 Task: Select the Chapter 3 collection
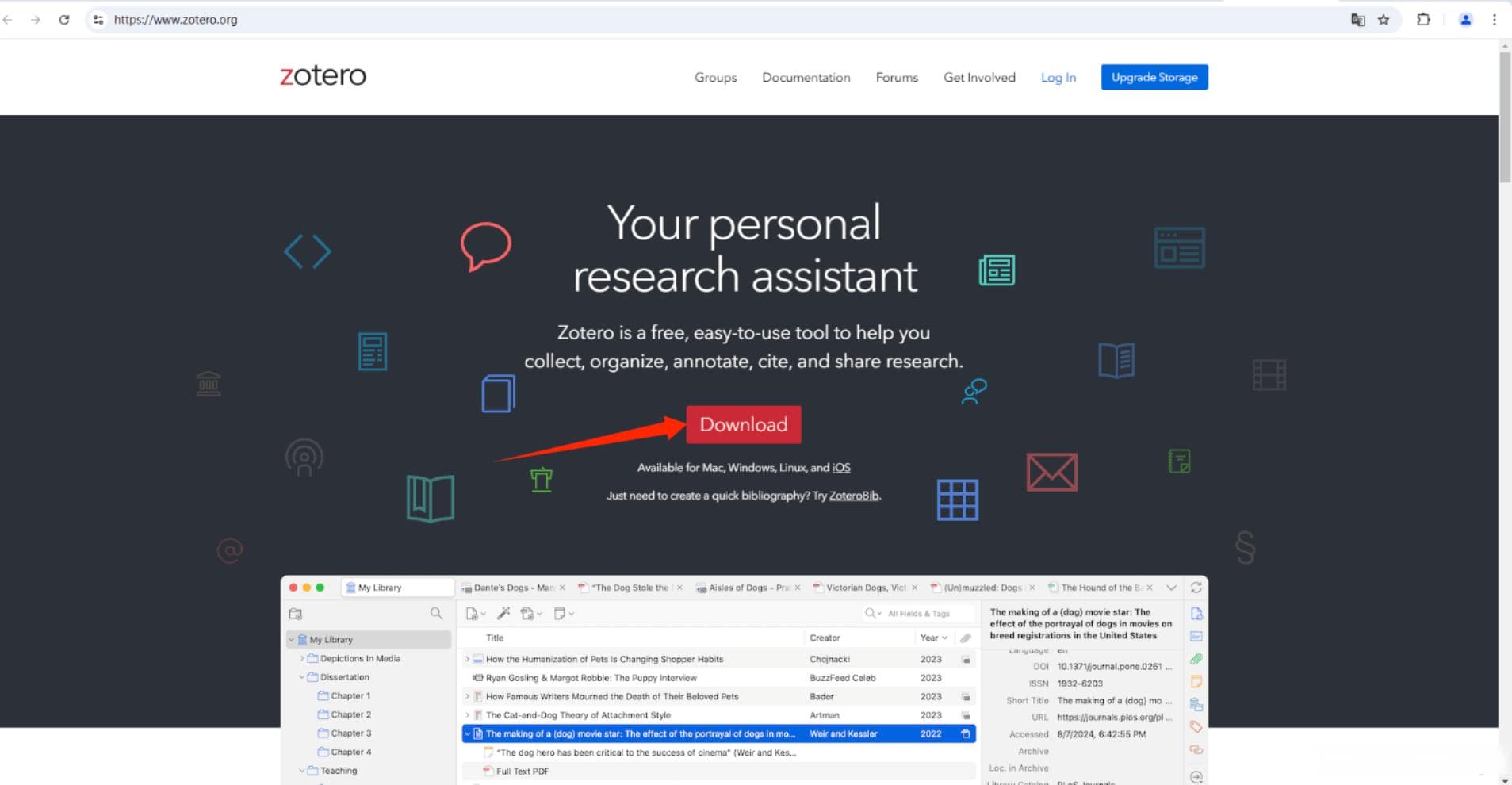coord(350,733)
